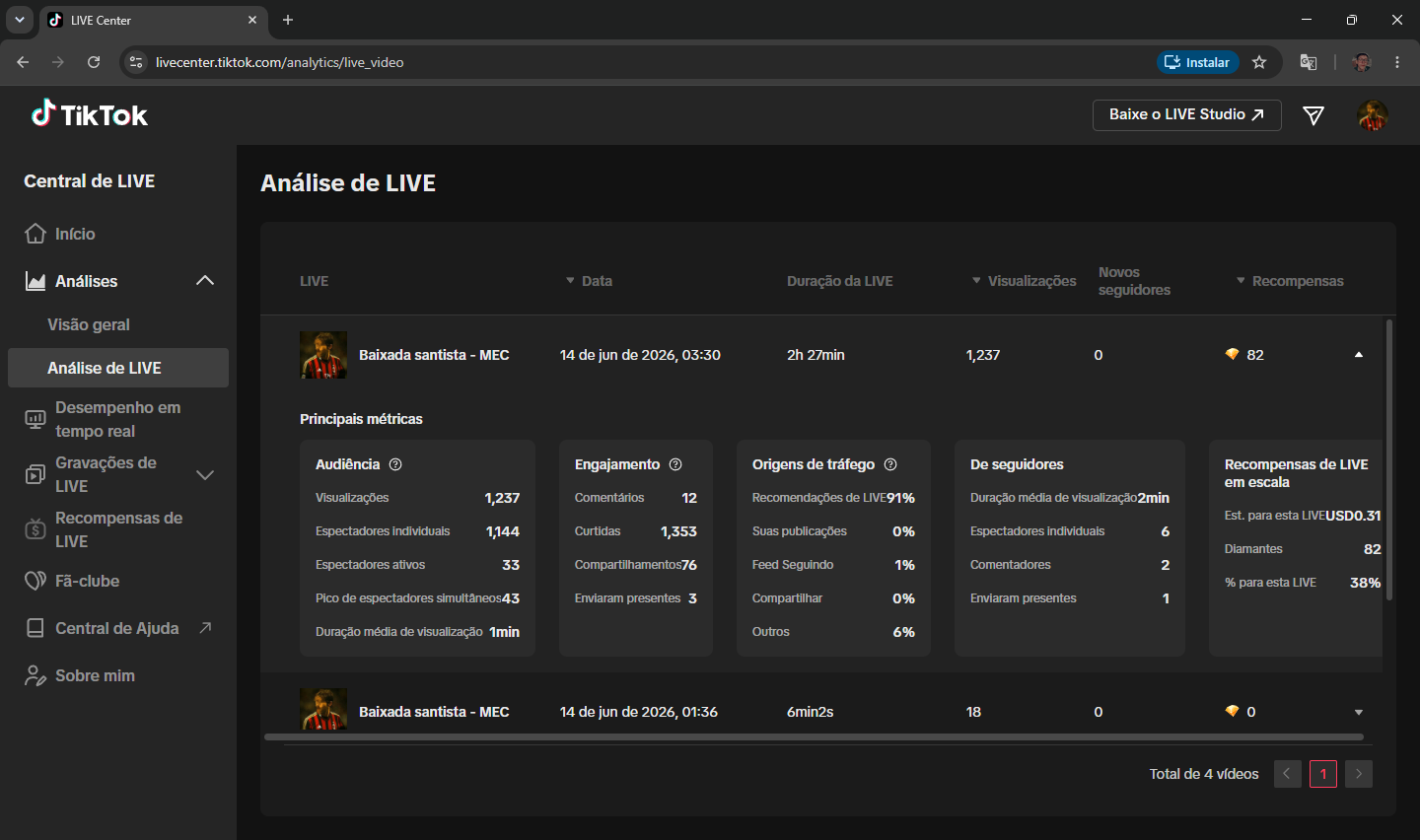Viewport: 1420px width, 840px height.
Task: Click the Sobre mim person icon
Action: pos(35,675)
